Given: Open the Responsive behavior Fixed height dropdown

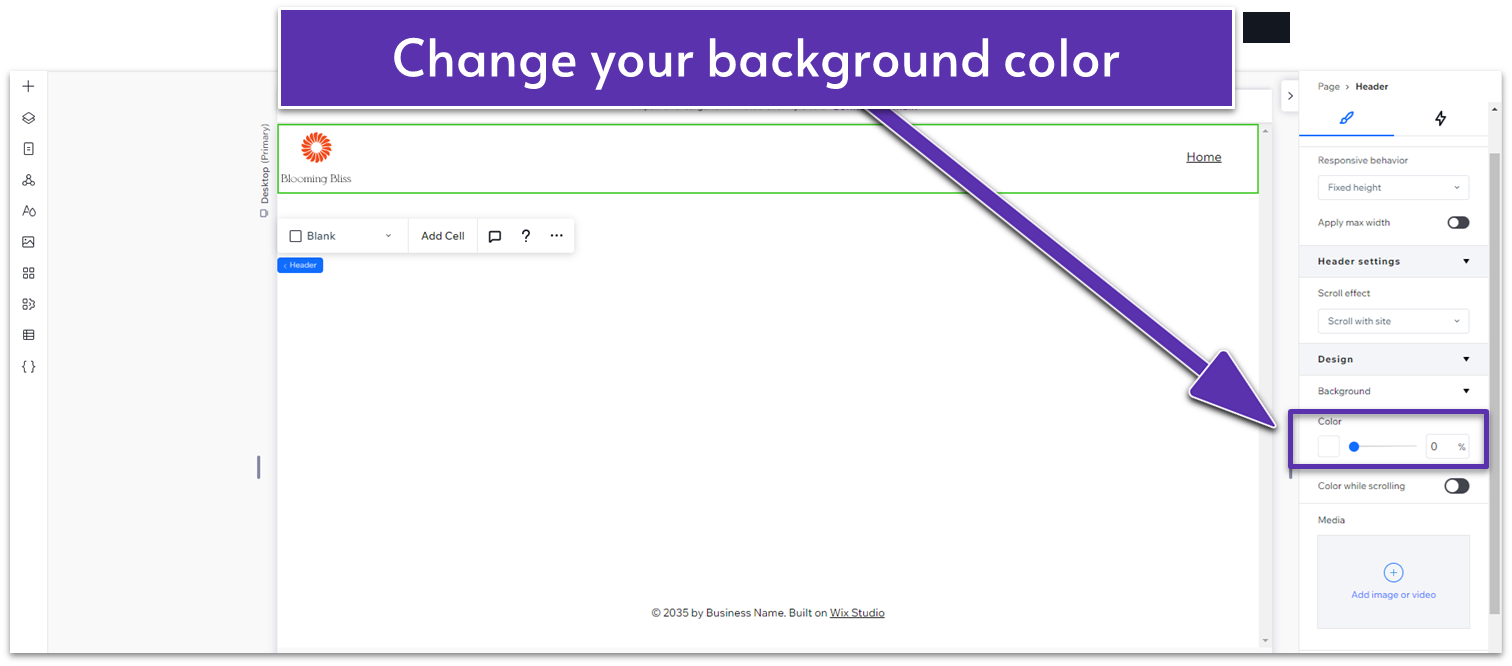Looking at the screenshot, I should tap(1393, 188).
